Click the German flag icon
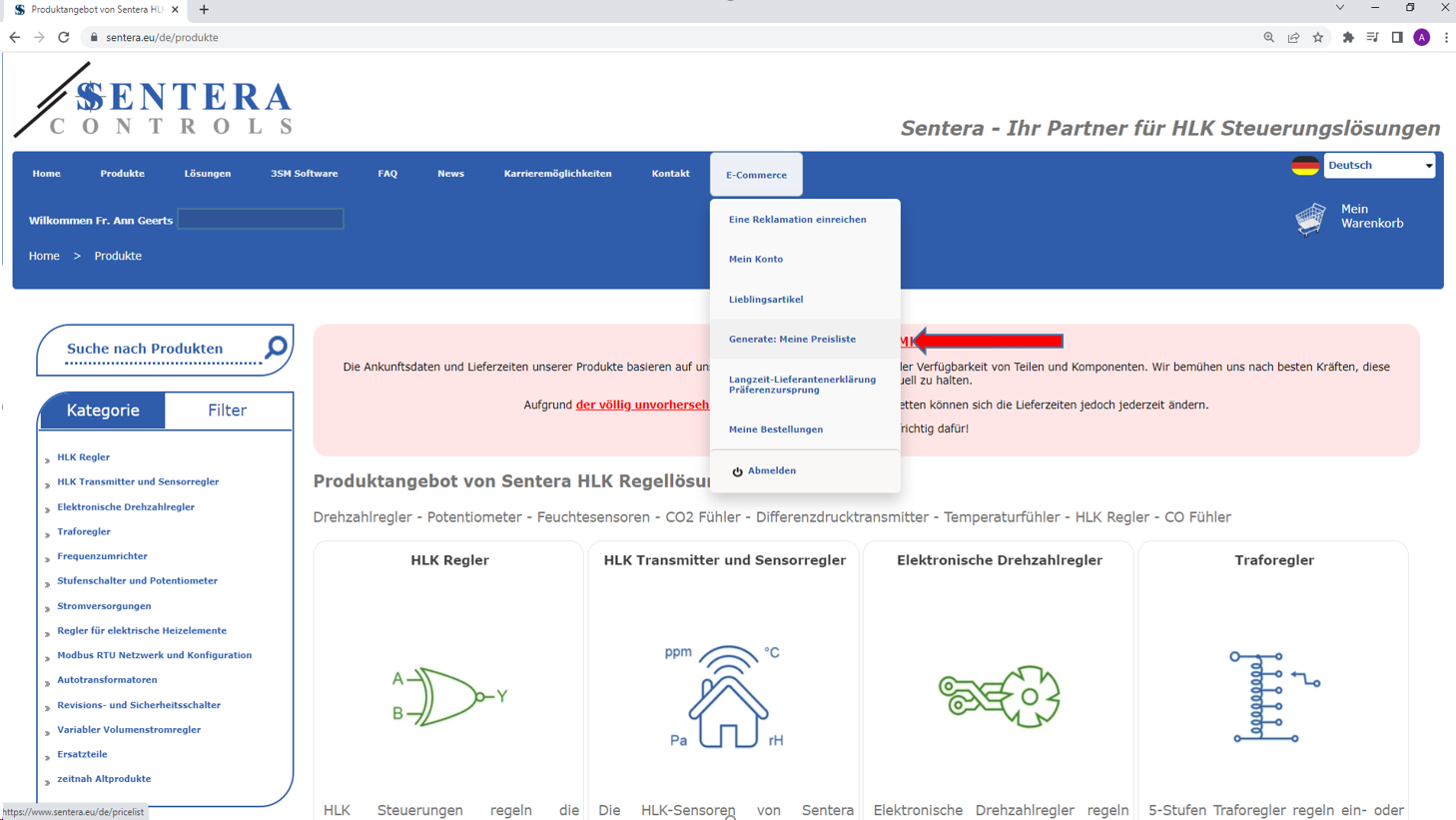 tap(1305, 165)
